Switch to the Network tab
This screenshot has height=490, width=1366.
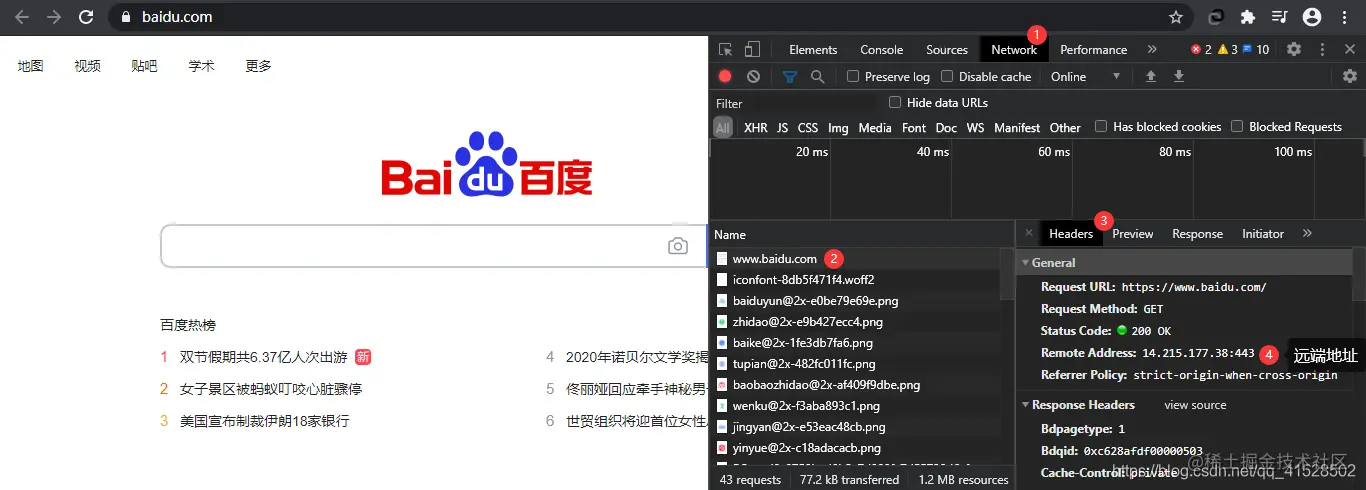click(x=1014, y=49)
